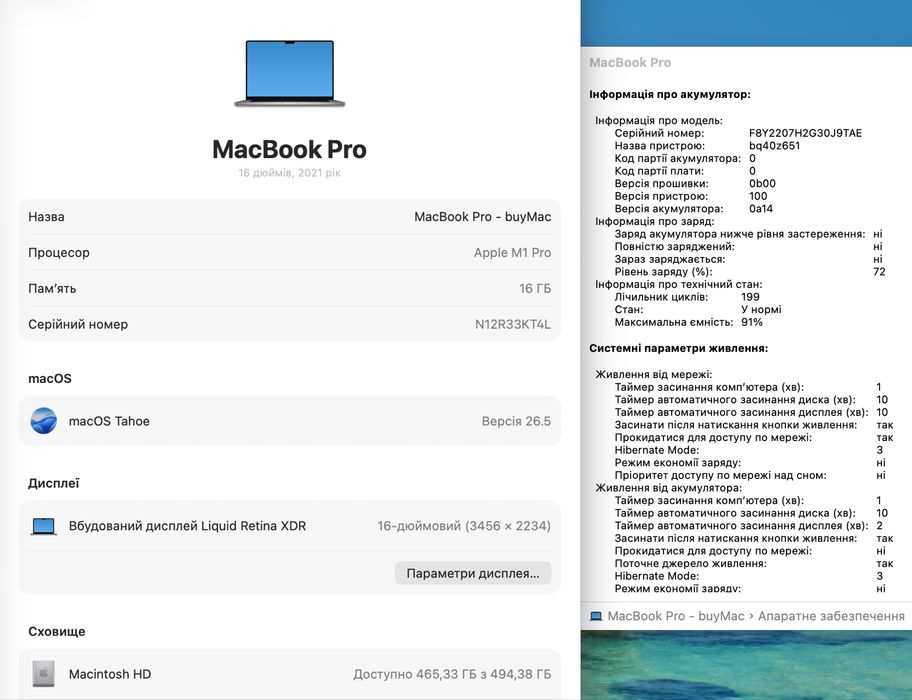Click the greyed MacBook Pro header in System Information
The width and height of the screenshot is (912, 700).
point(630,62)
